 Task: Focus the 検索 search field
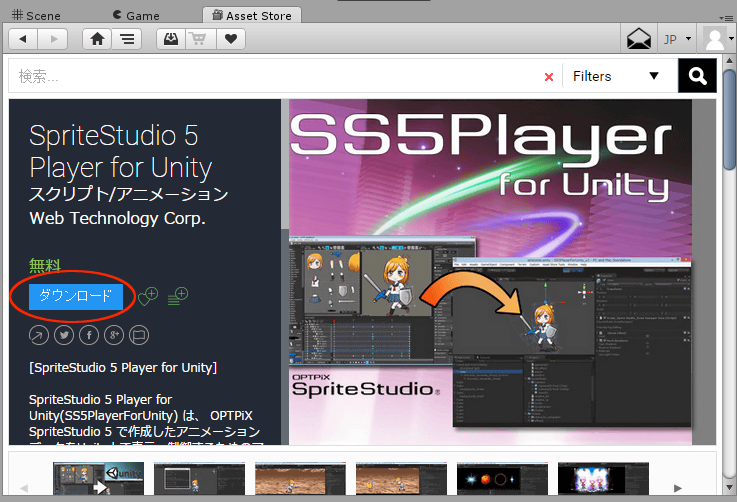click(x=277, y=76)
